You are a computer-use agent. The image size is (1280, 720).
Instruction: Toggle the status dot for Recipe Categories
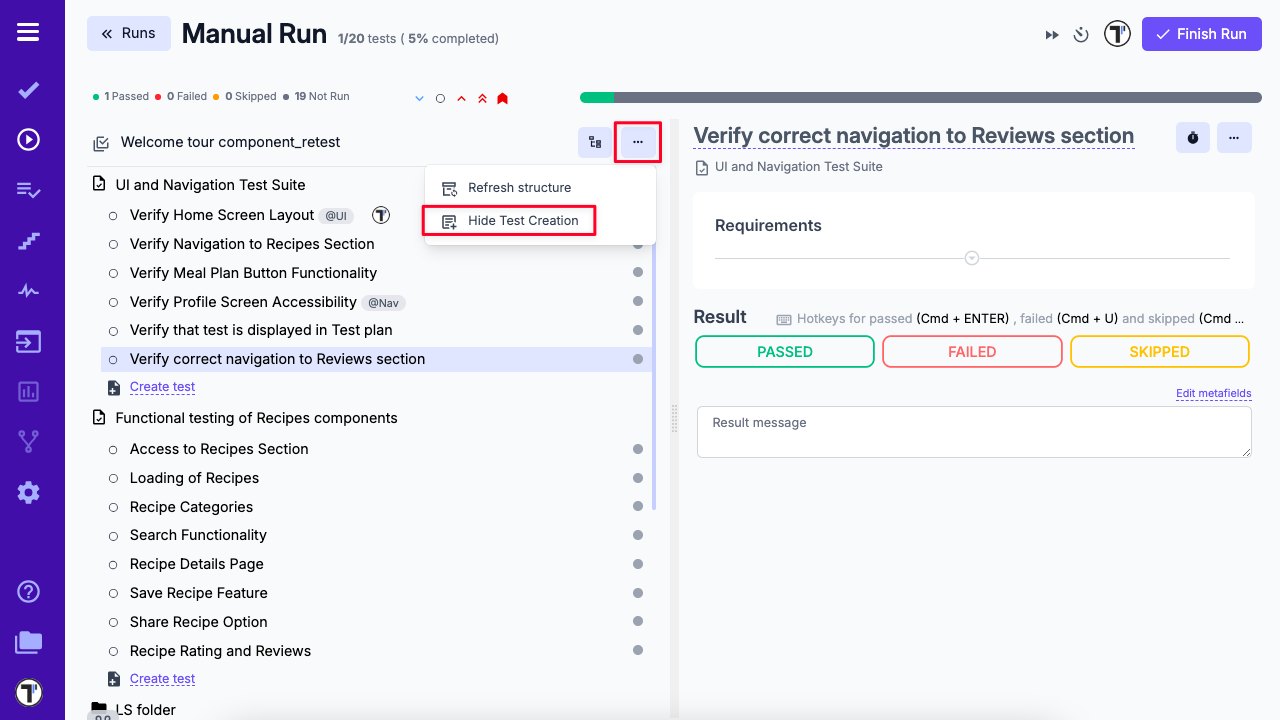click(638, 507)
